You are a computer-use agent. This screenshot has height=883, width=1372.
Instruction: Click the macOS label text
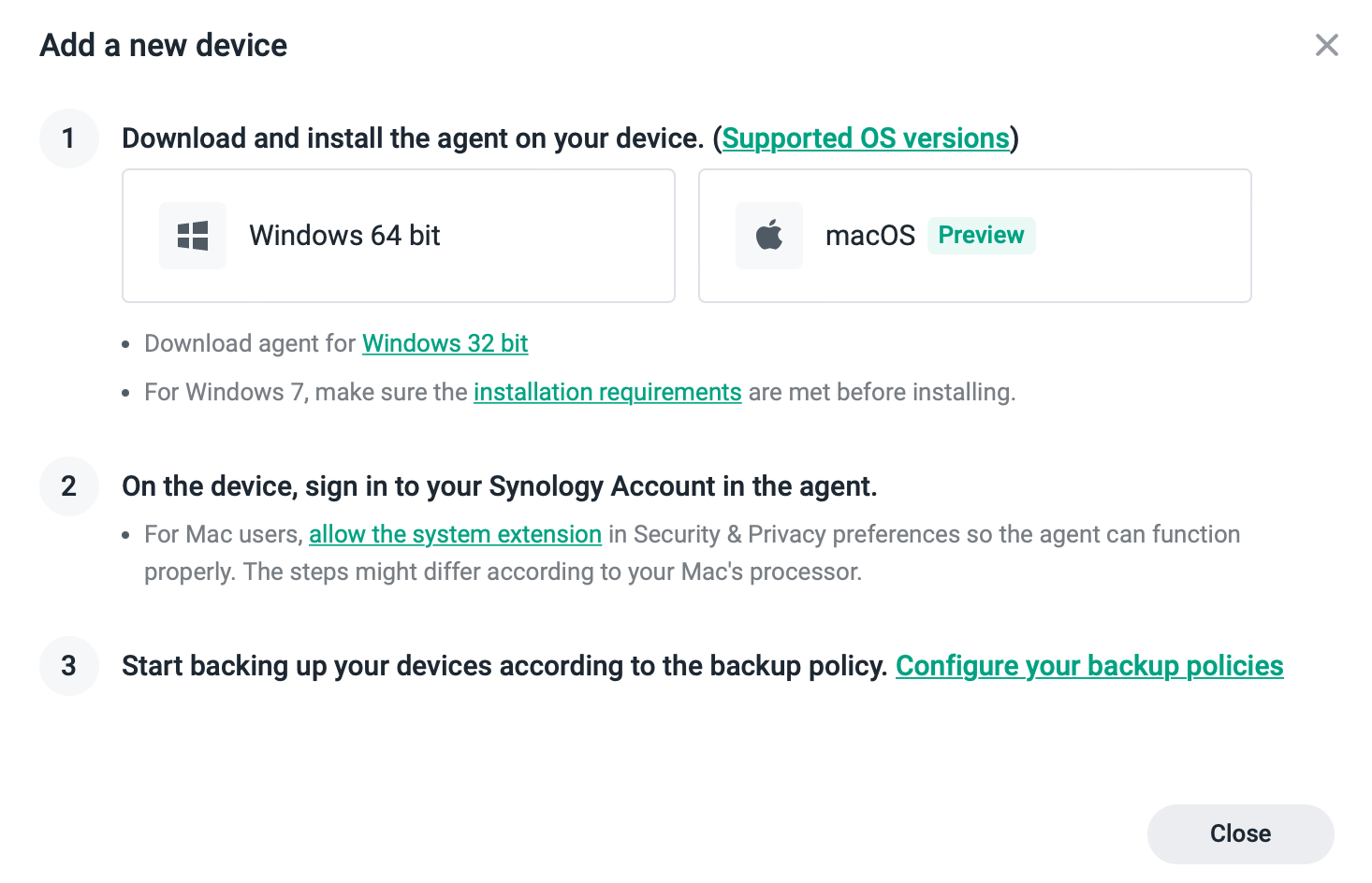click(870, 236)
